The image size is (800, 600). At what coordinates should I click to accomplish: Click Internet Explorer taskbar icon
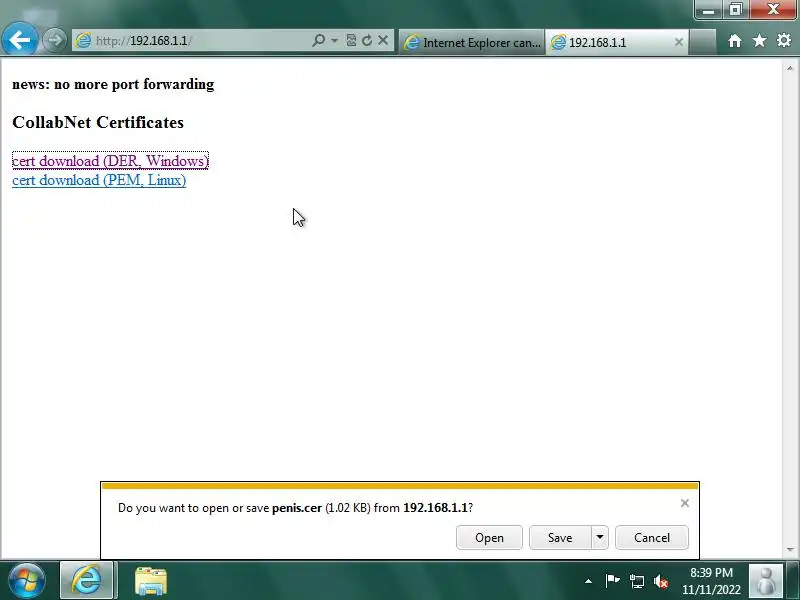pos(86,581)
